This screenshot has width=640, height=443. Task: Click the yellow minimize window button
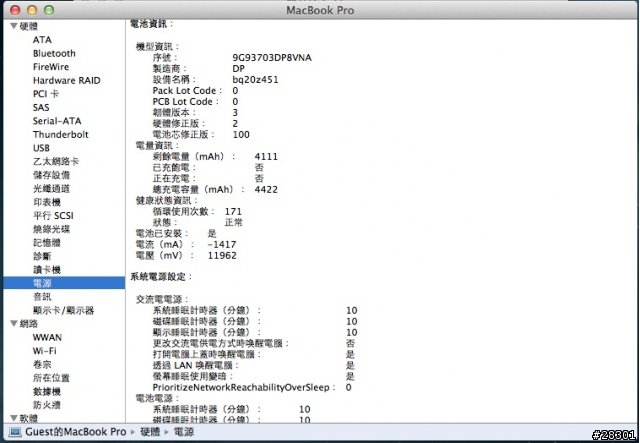(32, 9)
